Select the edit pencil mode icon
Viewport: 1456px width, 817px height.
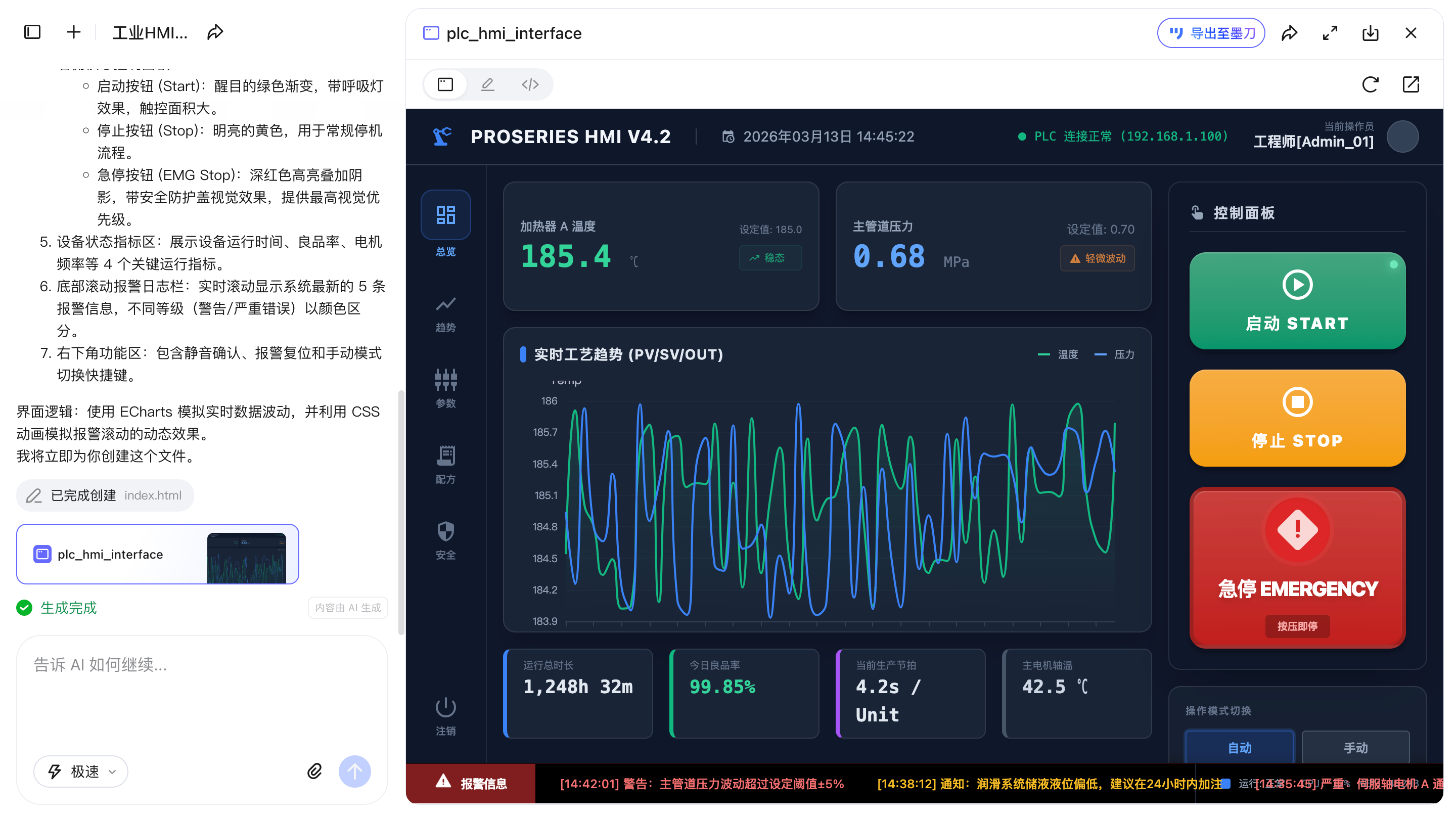click(x=487, y=85)
